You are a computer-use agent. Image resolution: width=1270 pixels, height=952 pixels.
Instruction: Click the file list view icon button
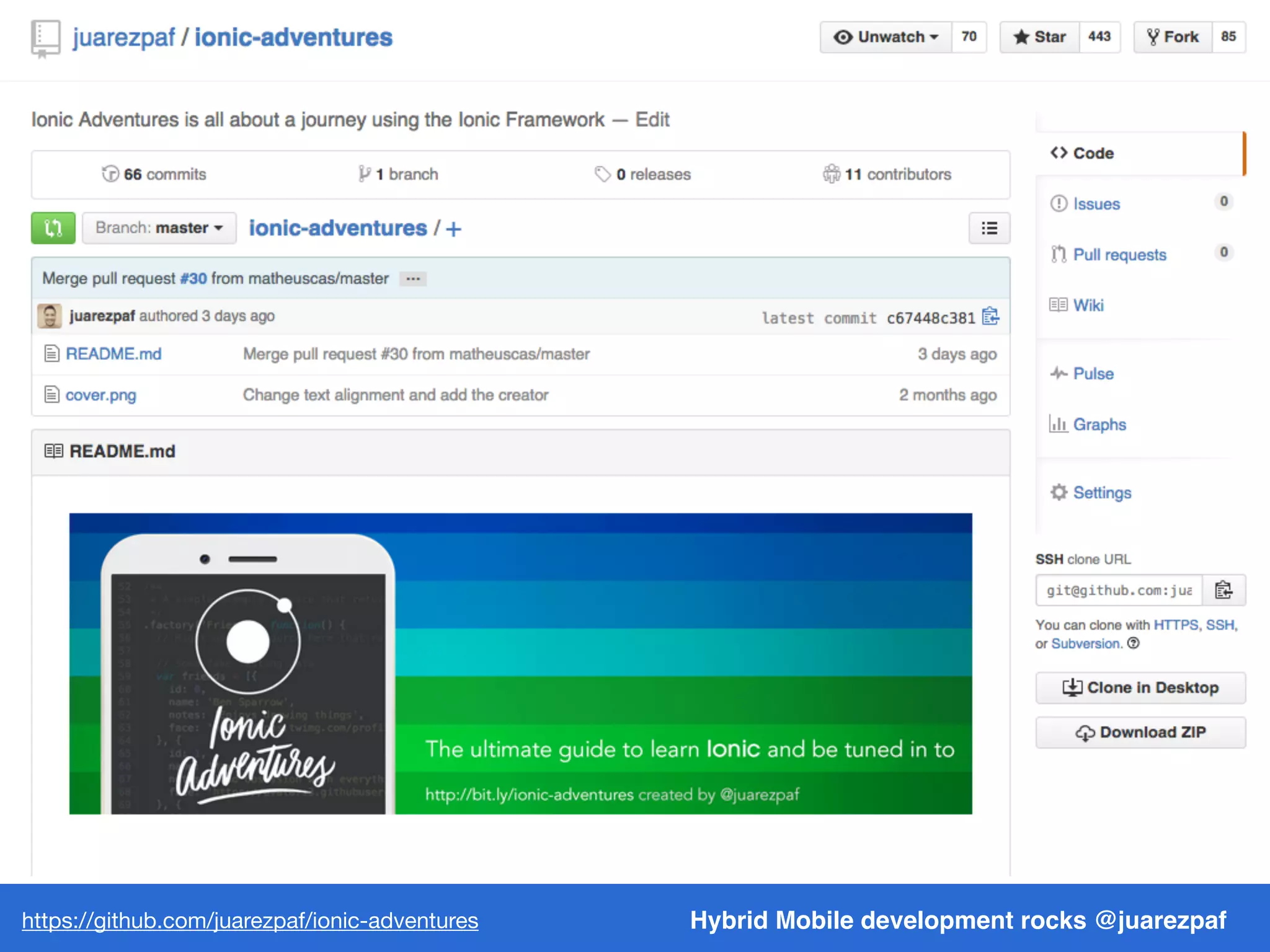point(989,228)
